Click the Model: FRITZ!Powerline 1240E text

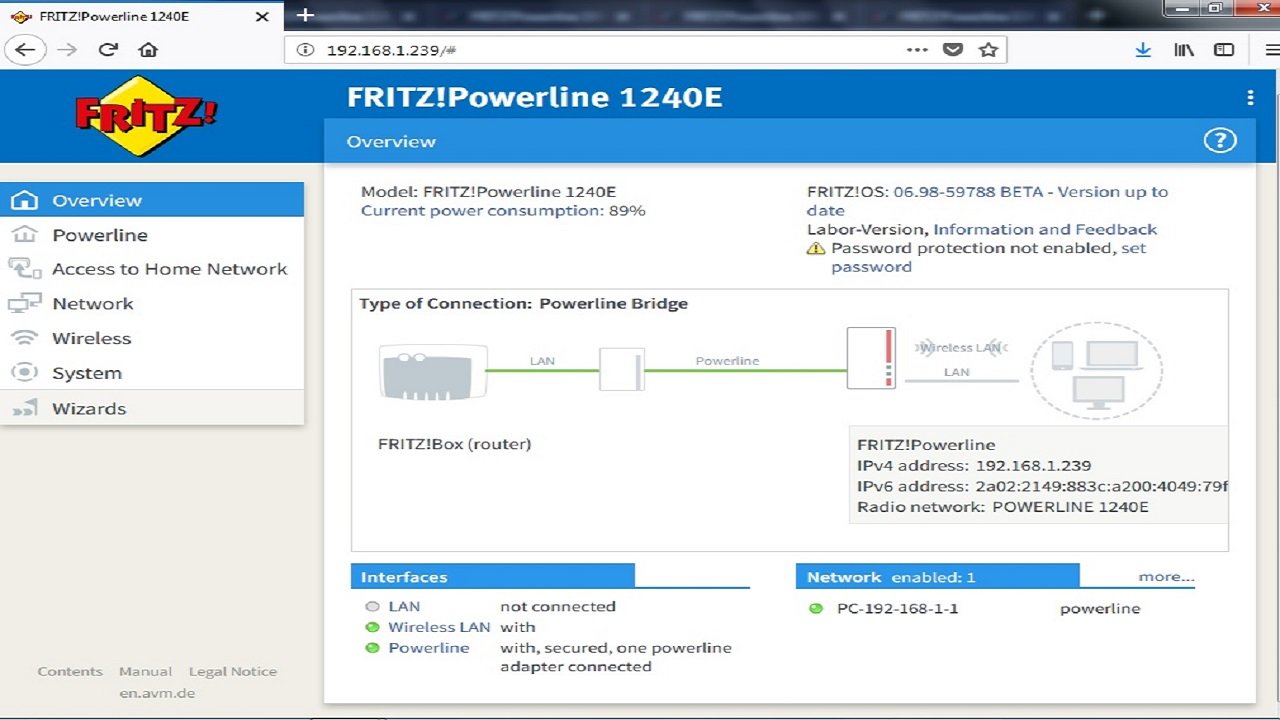tap(489, 192)
